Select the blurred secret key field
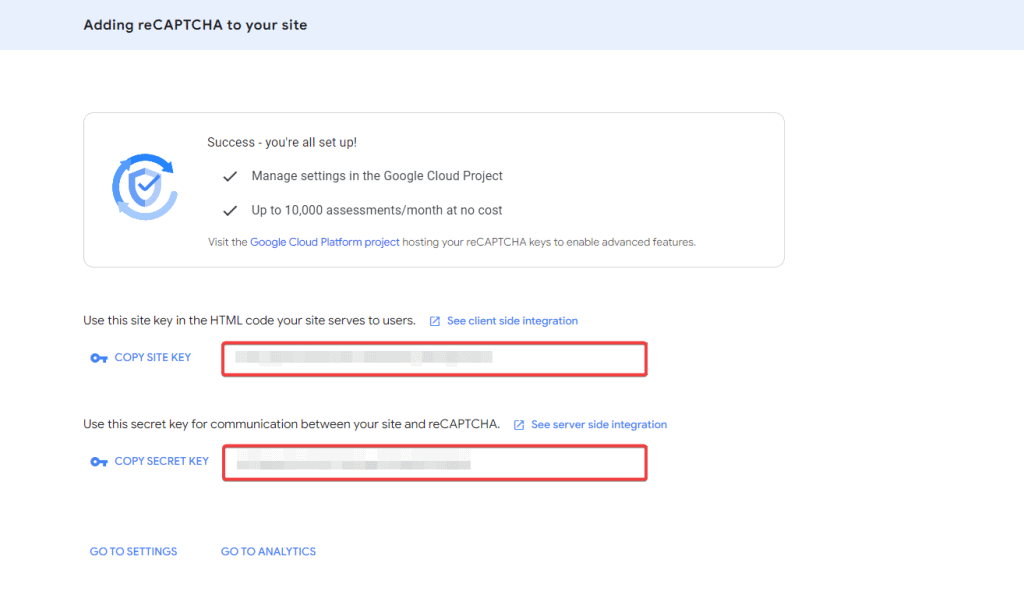The width and height of the screenshot is (1024, 606). click(x=433, y=462)
